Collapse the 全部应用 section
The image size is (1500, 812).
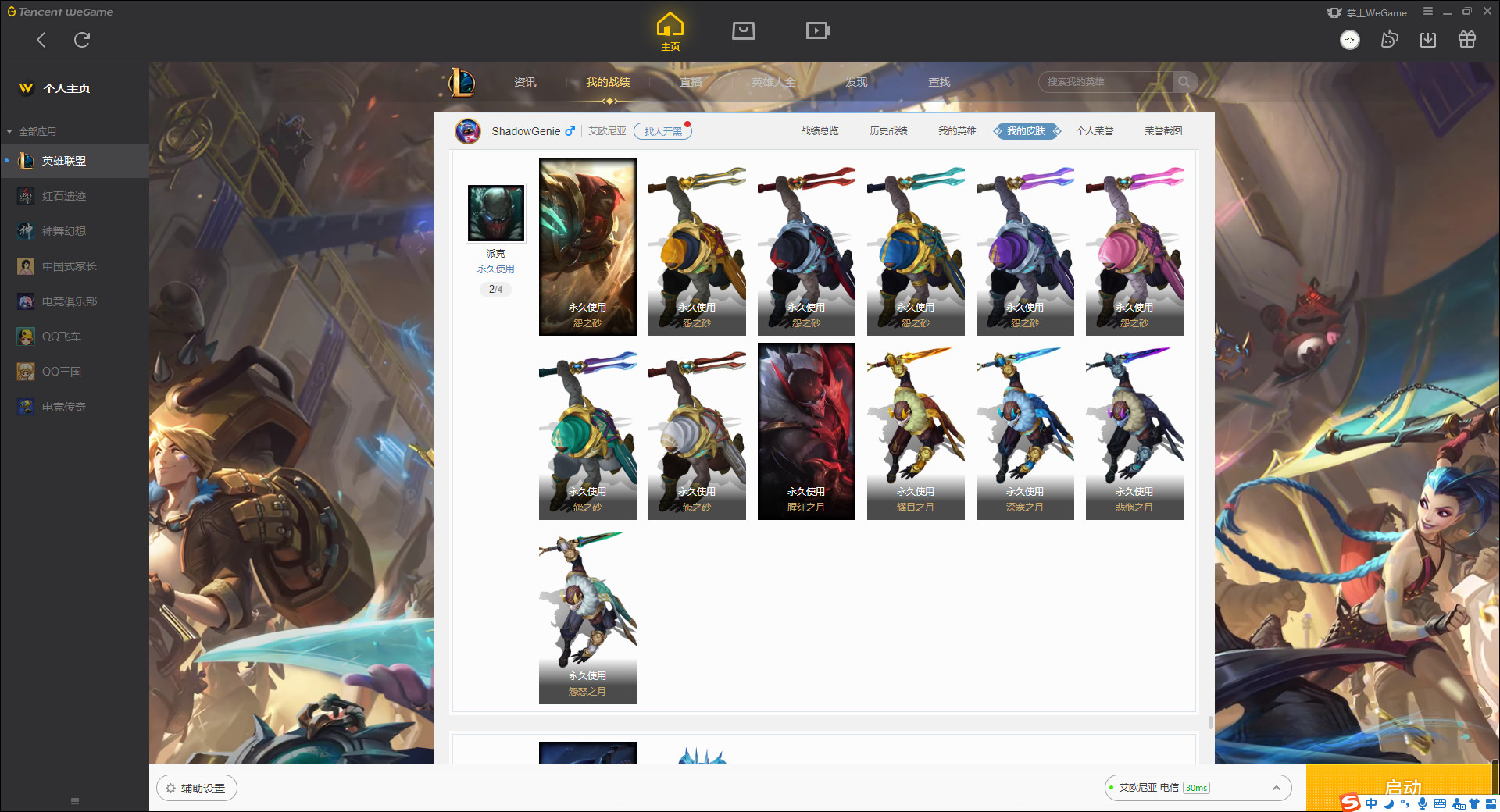click(x=31, y=131)
